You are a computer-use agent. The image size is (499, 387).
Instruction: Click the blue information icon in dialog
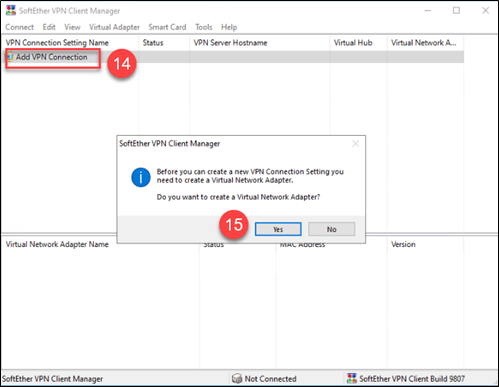tap(141, 177)
